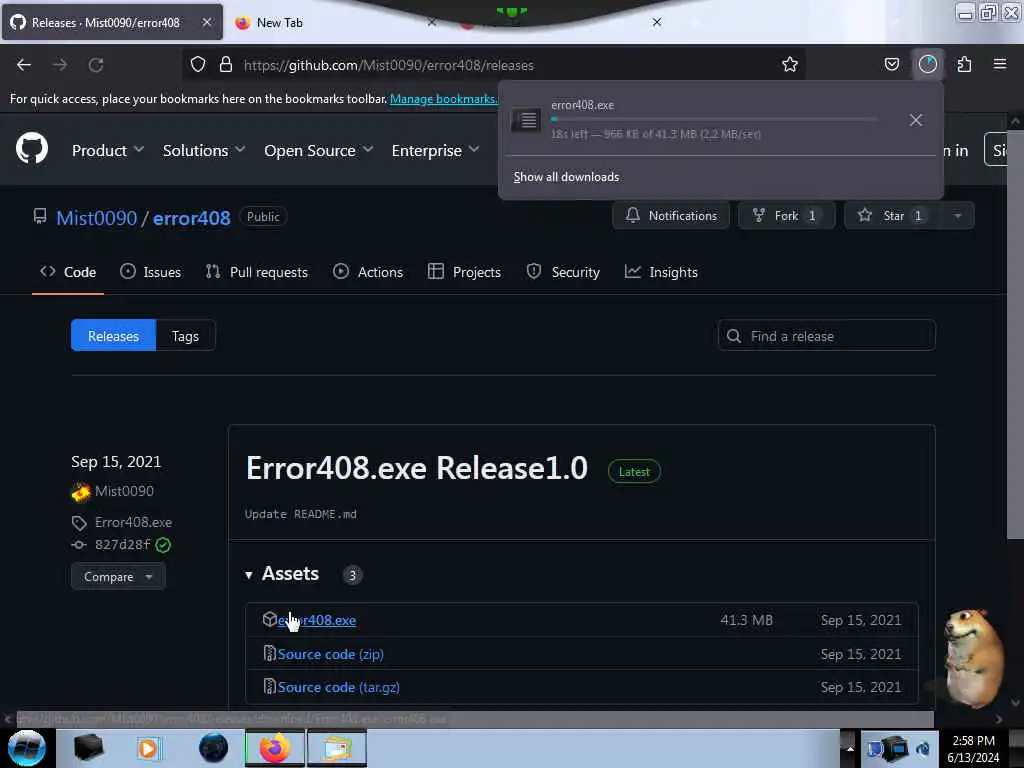Expand the Product menu
The image size is (1024, 768).
point(108,151)
